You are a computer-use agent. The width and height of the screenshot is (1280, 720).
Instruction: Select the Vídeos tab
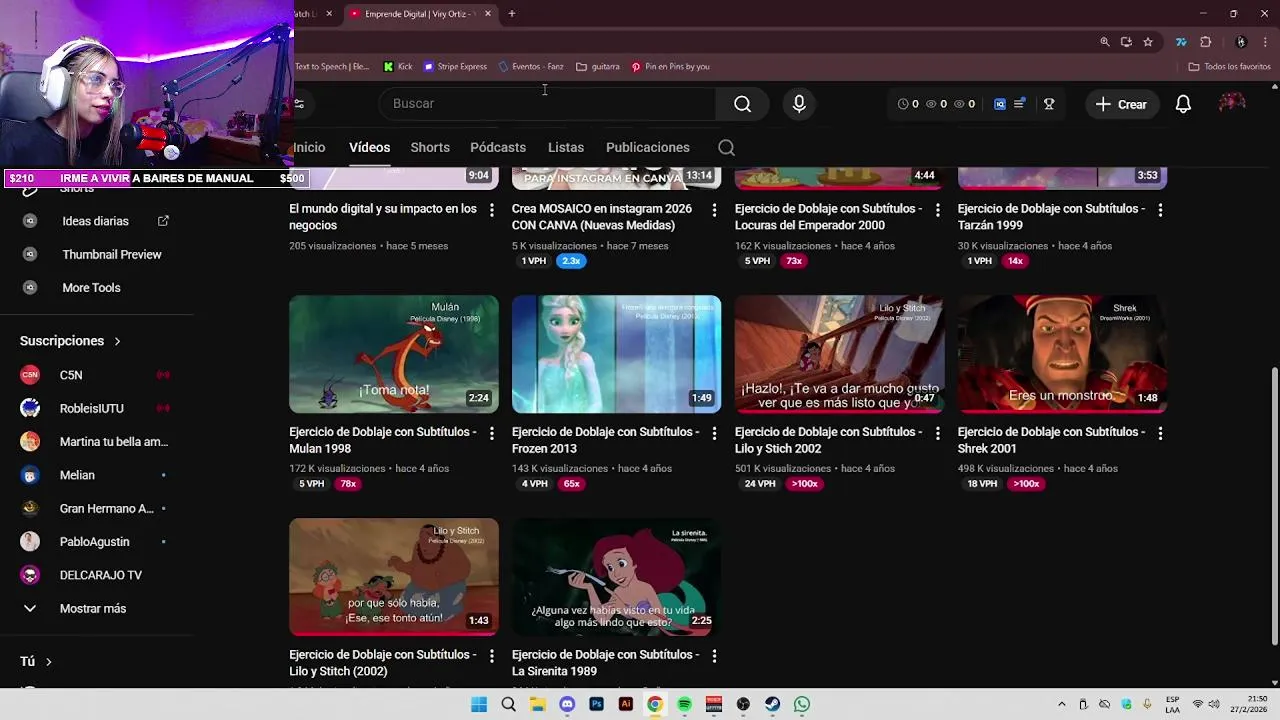coord(369,147)
